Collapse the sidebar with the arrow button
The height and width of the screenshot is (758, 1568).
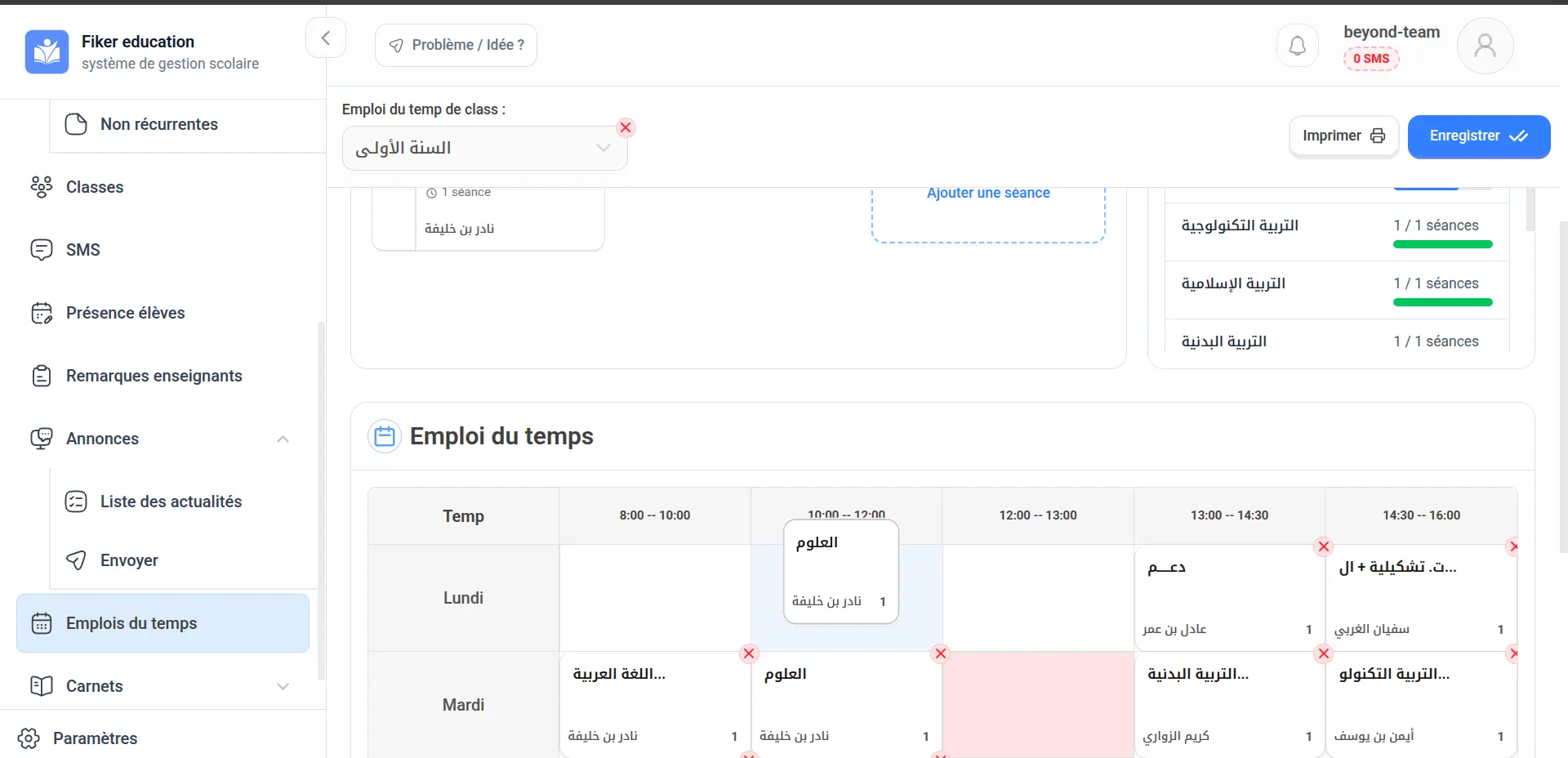325,38
